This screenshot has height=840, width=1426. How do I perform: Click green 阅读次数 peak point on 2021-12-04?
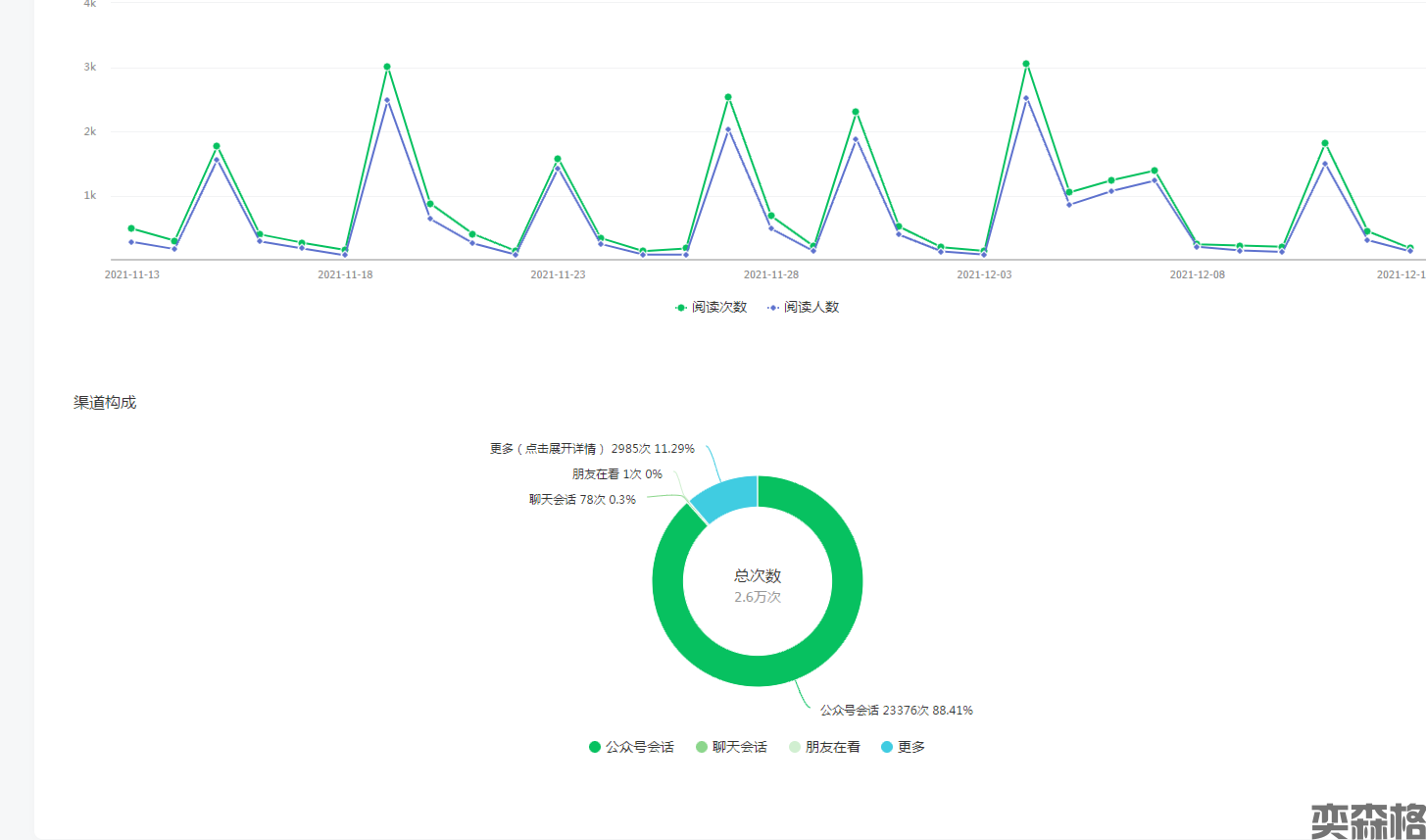[x=1026, y=64]
